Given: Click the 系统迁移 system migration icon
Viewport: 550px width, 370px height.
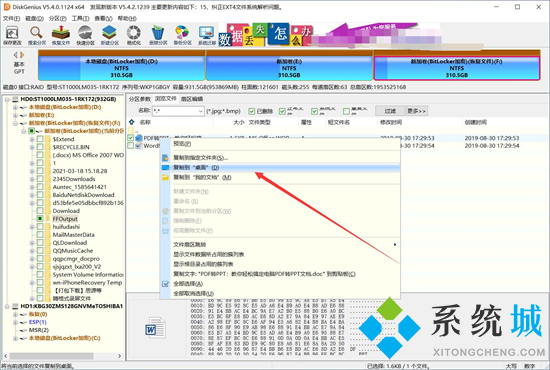Looking at the screenshot, I should click(207, 35).
